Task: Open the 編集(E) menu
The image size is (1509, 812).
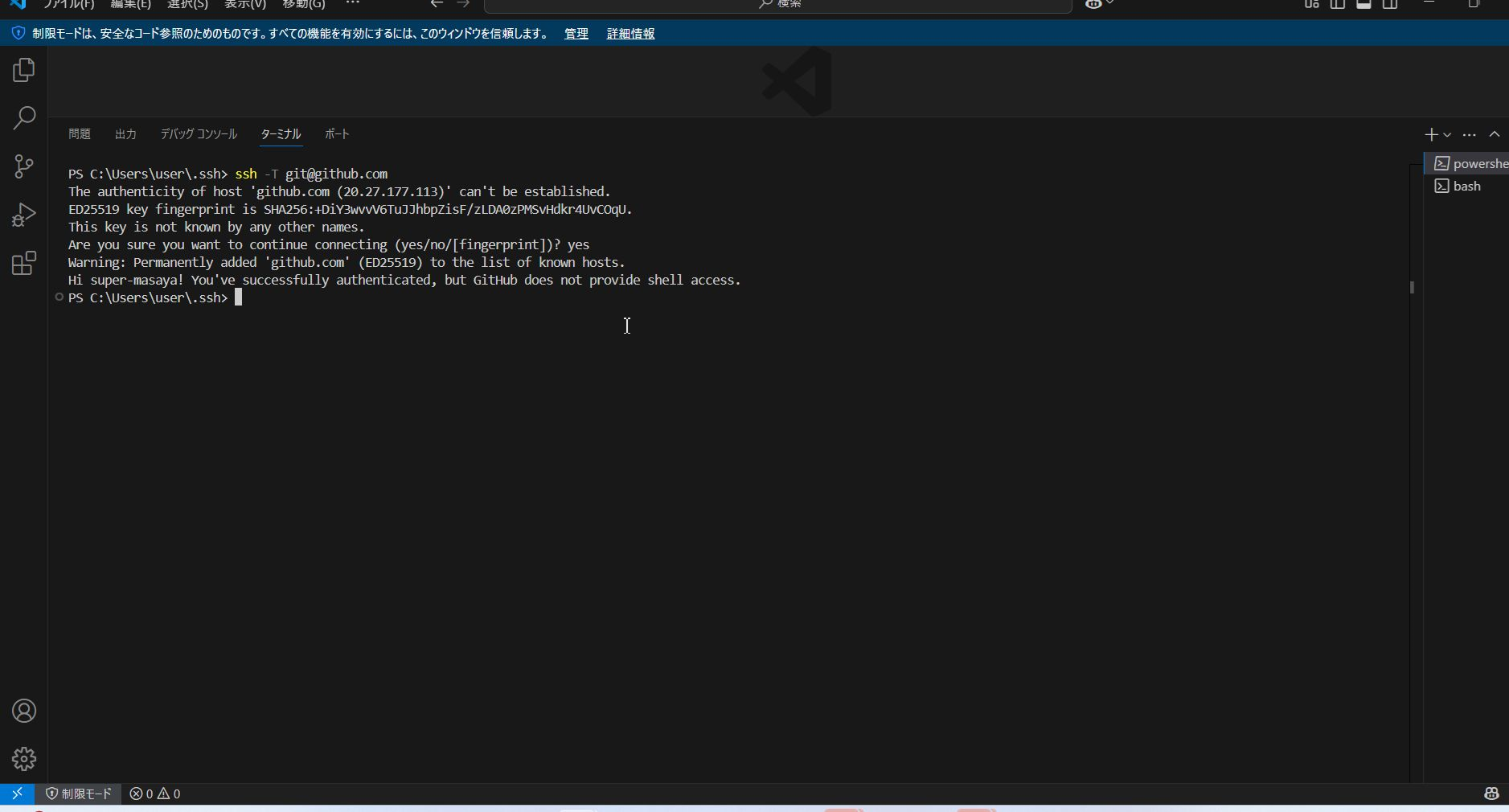Action: pos(131,4)
